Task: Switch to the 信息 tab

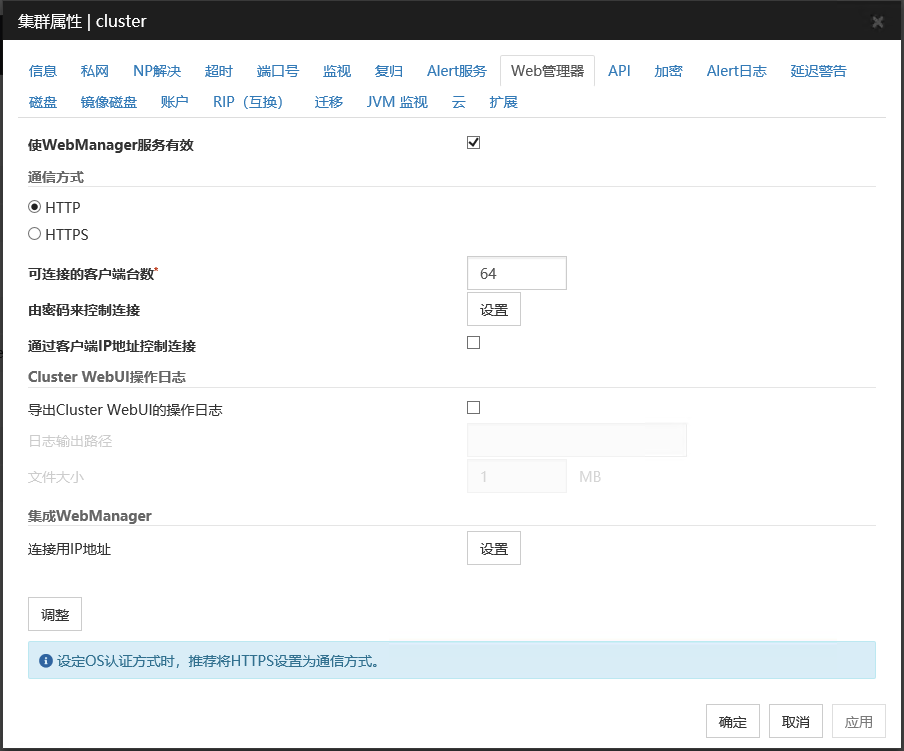Action: click(x=43, y=71)
